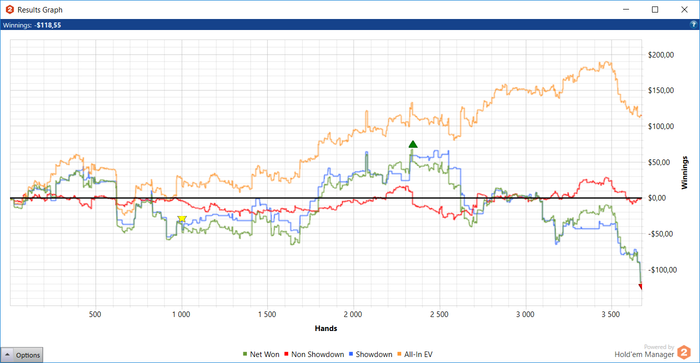This screenshot has width=700, height=363.
Task: Expand Options using its up-arrow
Action: [8, 355]
